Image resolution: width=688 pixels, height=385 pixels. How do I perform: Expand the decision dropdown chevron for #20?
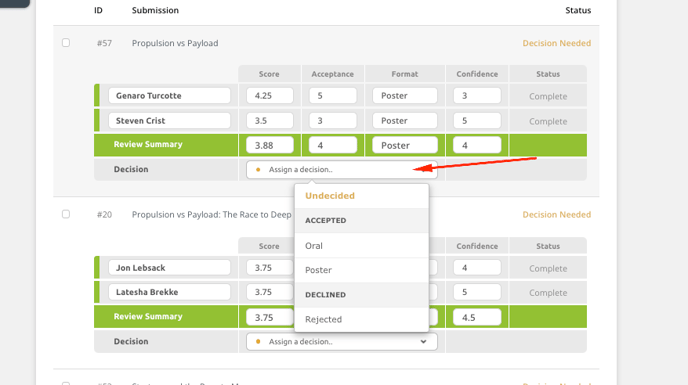[423, 342]
